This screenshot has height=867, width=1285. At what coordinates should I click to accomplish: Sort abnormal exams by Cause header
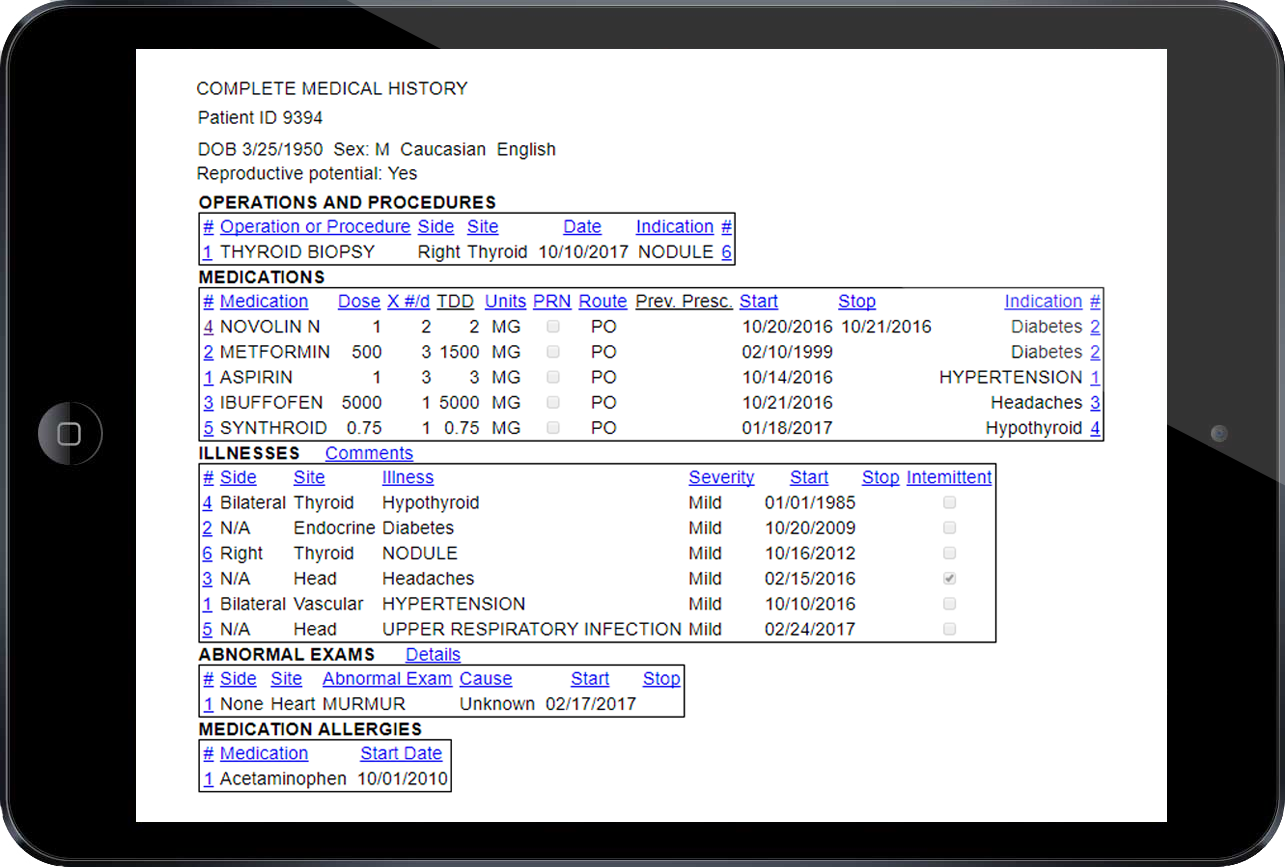[485, 679]
